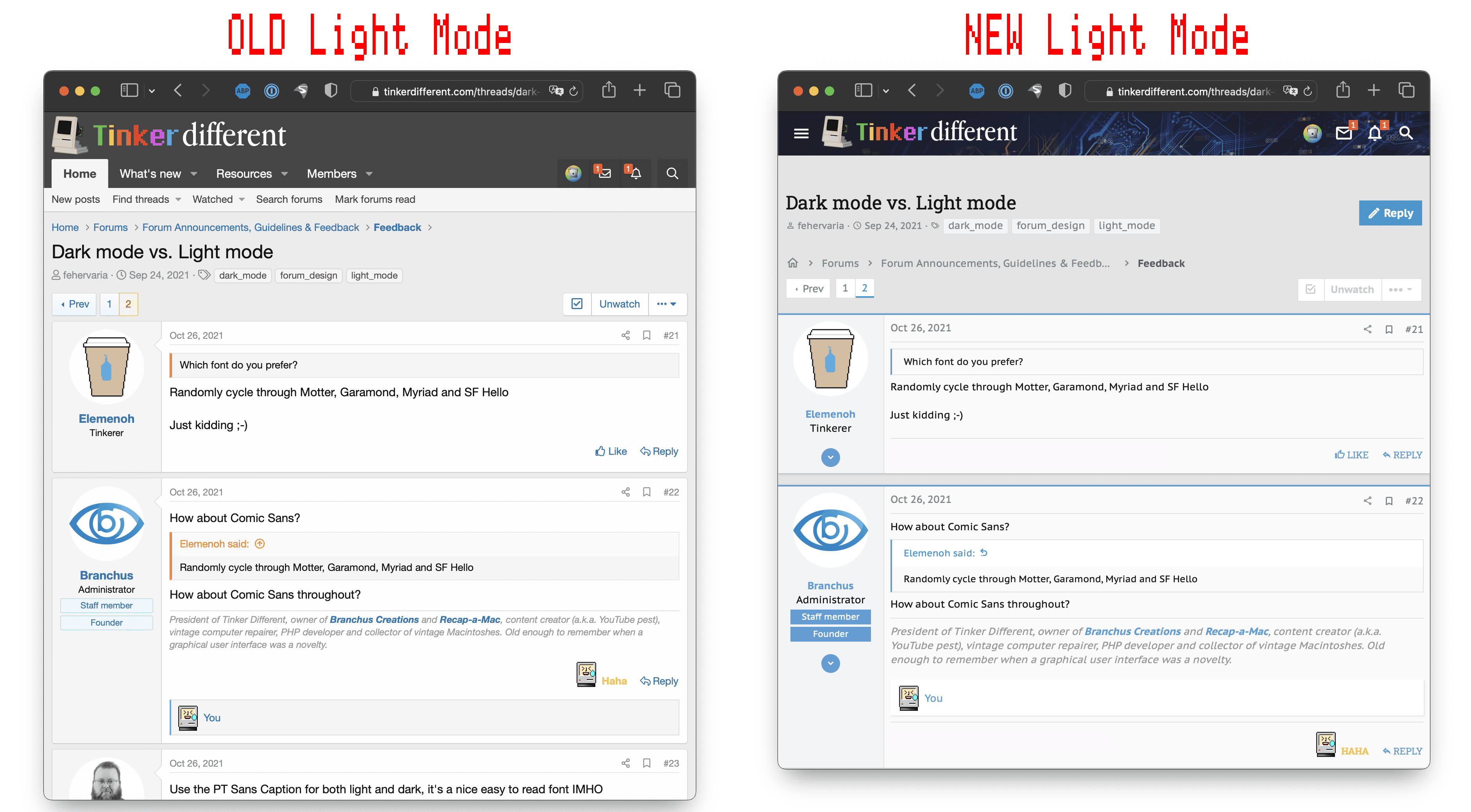Click the search icon in old light mode navbar
The width and height of the screenshot is (1471, 812).
[x=672, y=173]
